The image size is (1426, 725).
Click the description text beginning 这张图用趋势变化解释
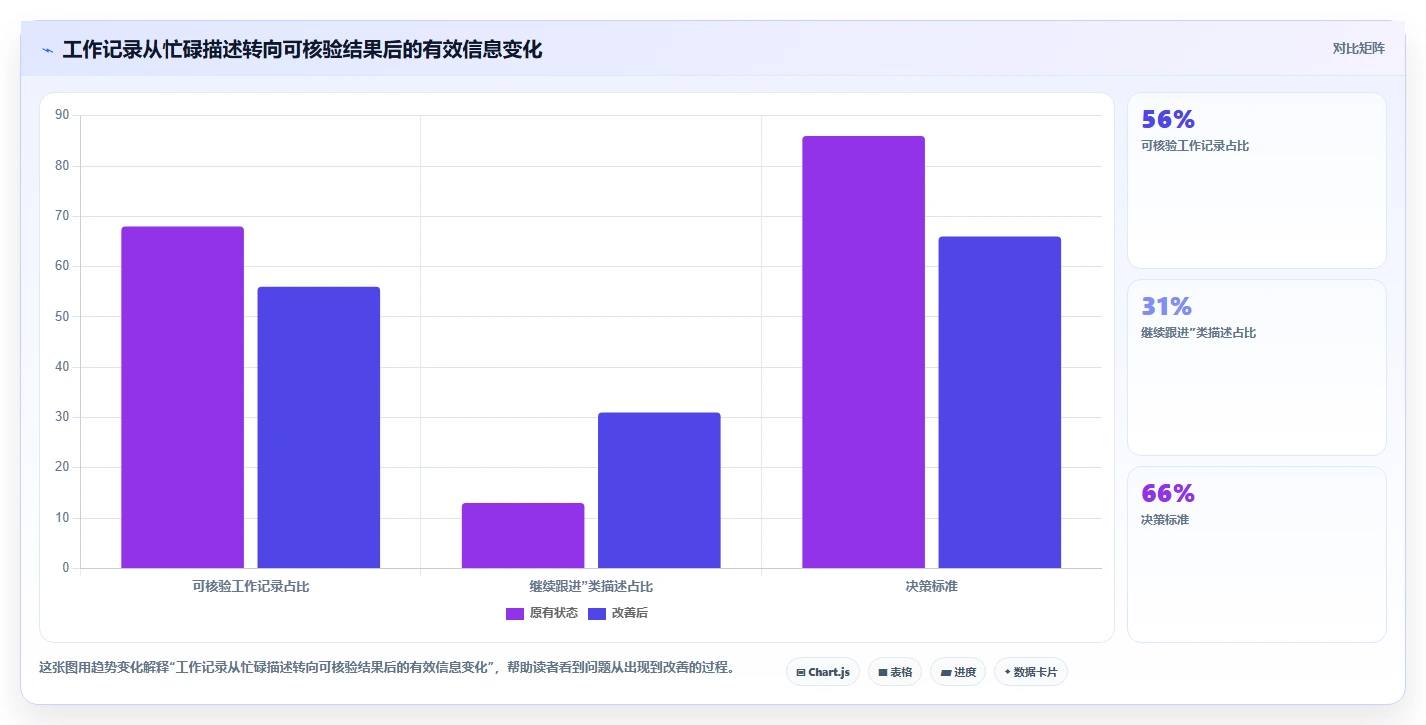(x=387, y=667)
